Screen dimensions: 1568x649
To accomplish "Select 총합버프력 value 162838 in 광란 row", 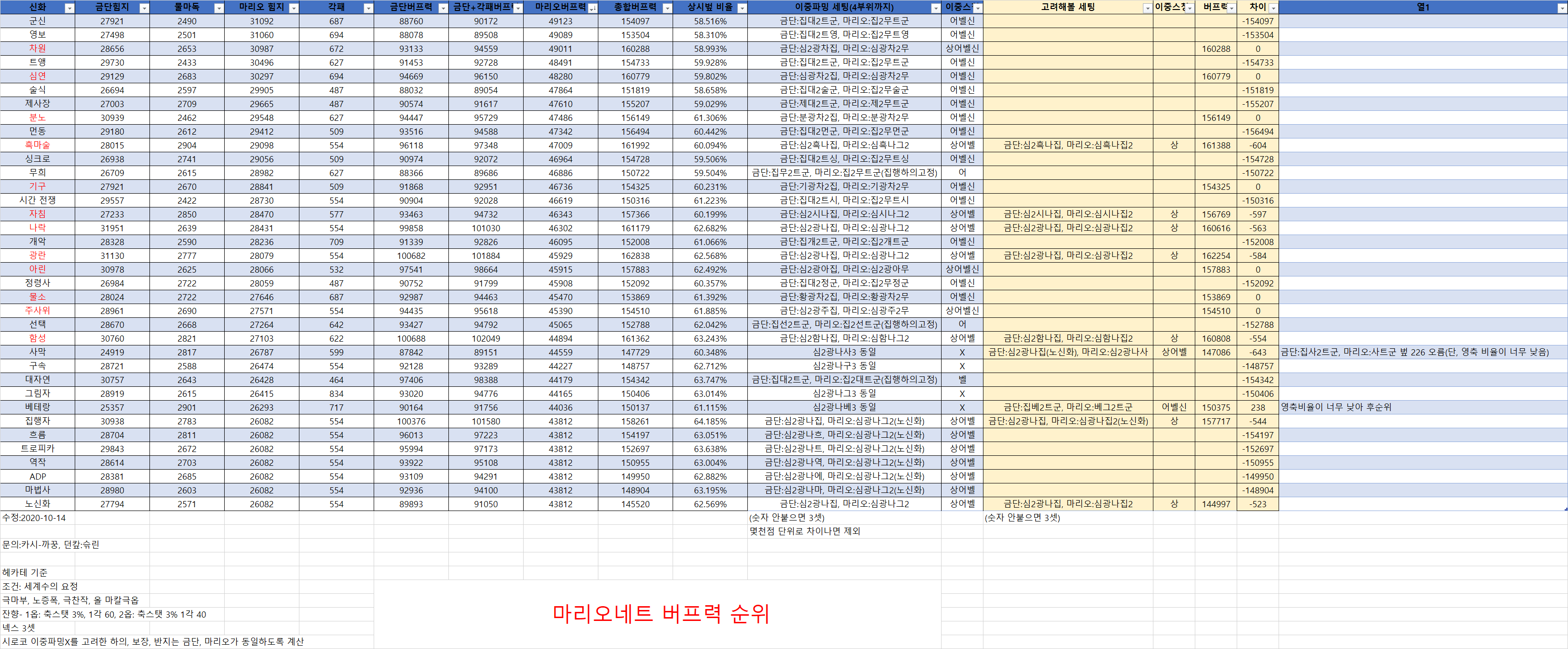I will coord(635,256).
